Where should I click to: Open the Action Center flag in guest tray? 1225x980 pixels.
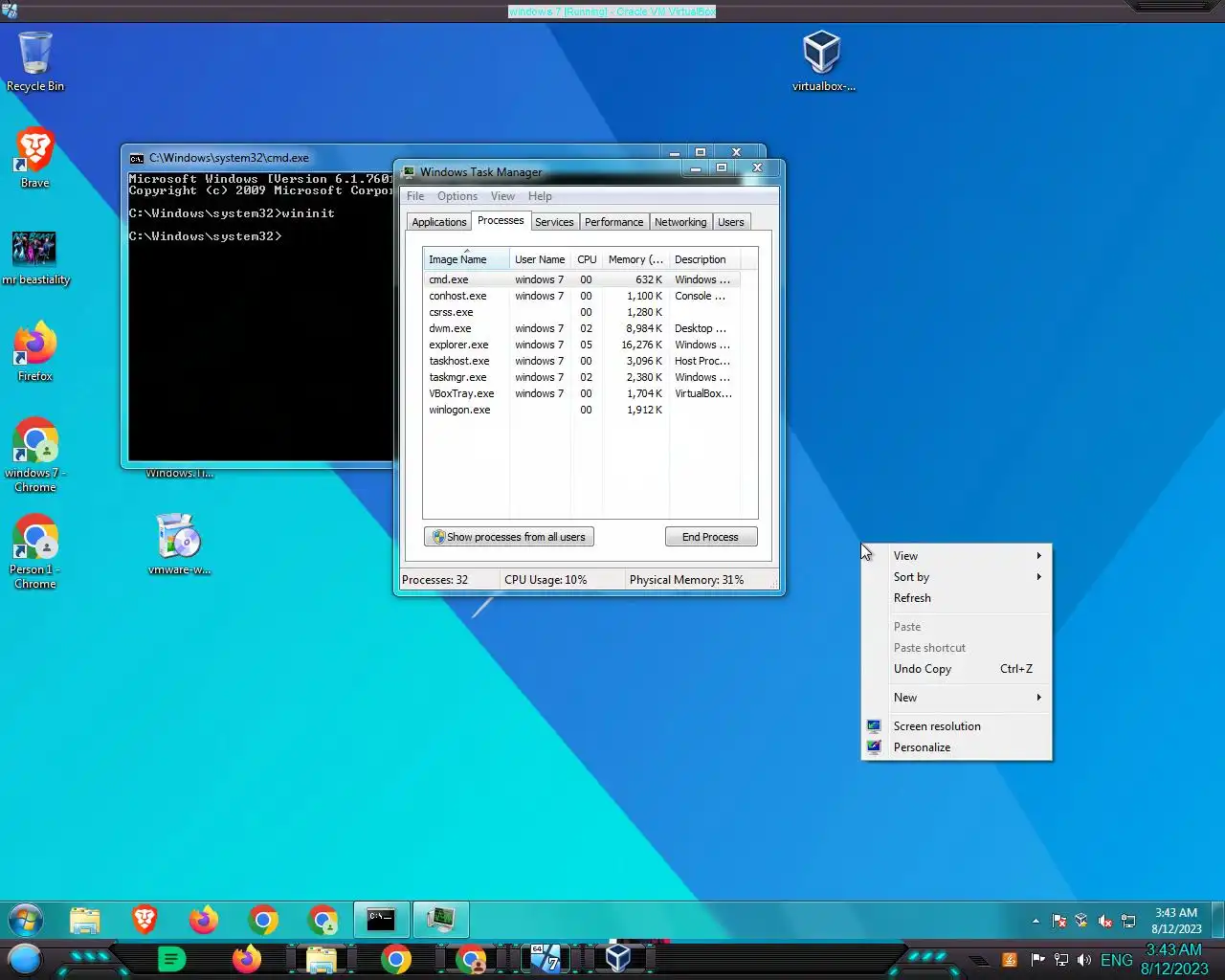click(1059, 921)
